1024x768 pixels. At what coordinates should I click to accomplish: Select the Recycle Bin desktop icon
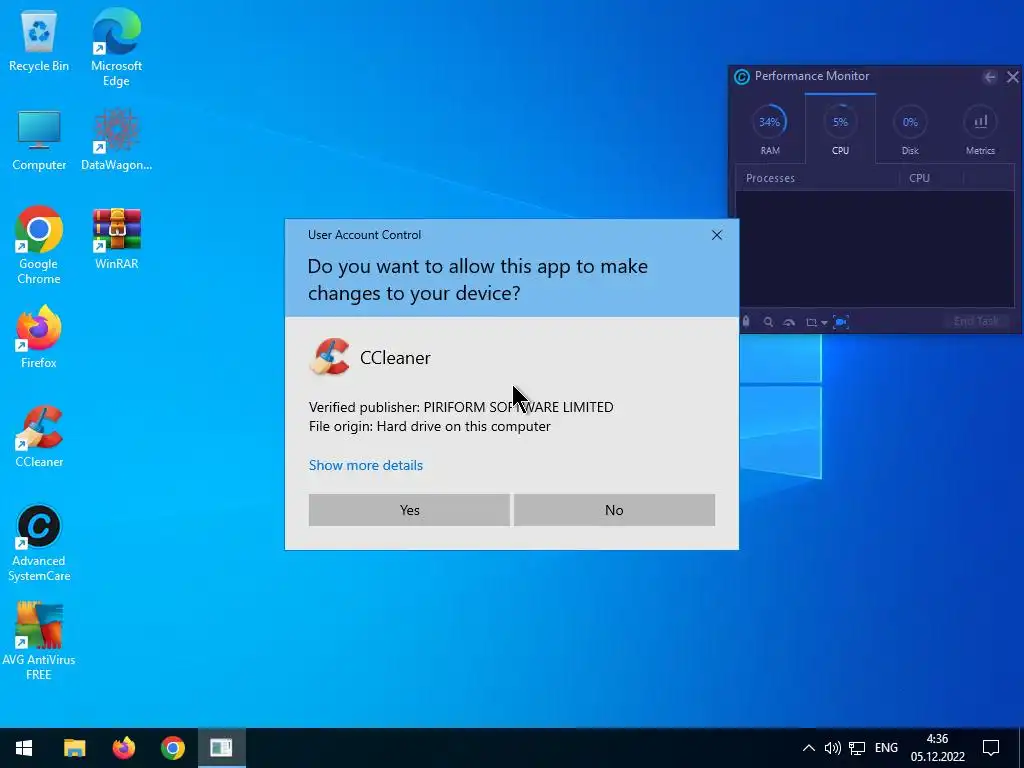39,42
